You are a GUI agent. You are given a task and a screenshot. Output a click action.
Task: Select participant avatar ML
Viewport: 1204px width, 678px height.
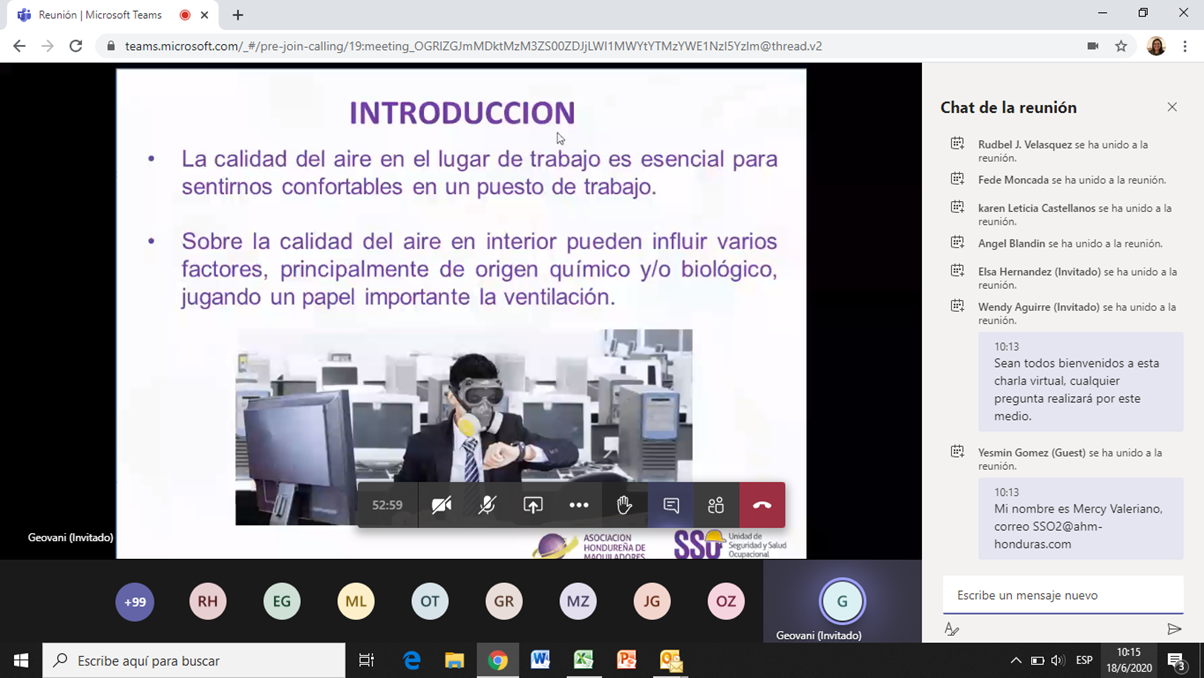[x=356, y=602]
